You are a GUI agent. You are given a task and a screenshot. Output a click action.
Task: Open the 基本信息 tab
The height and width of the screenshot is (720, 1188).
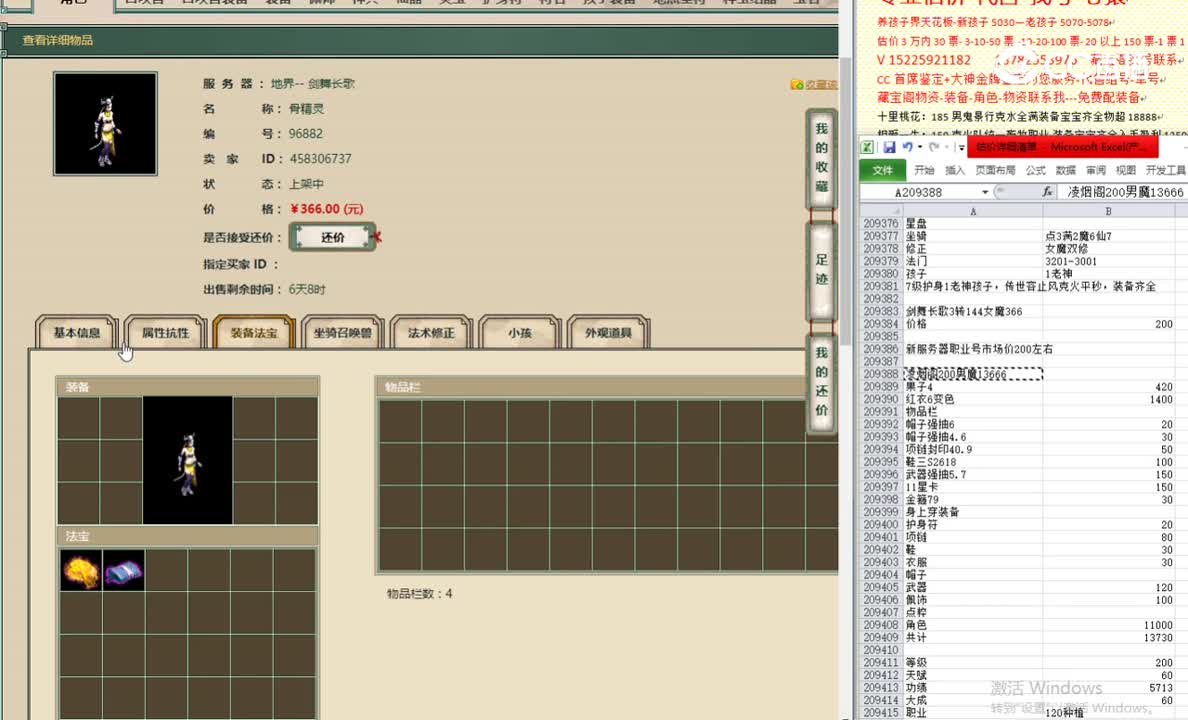point(77,333)
